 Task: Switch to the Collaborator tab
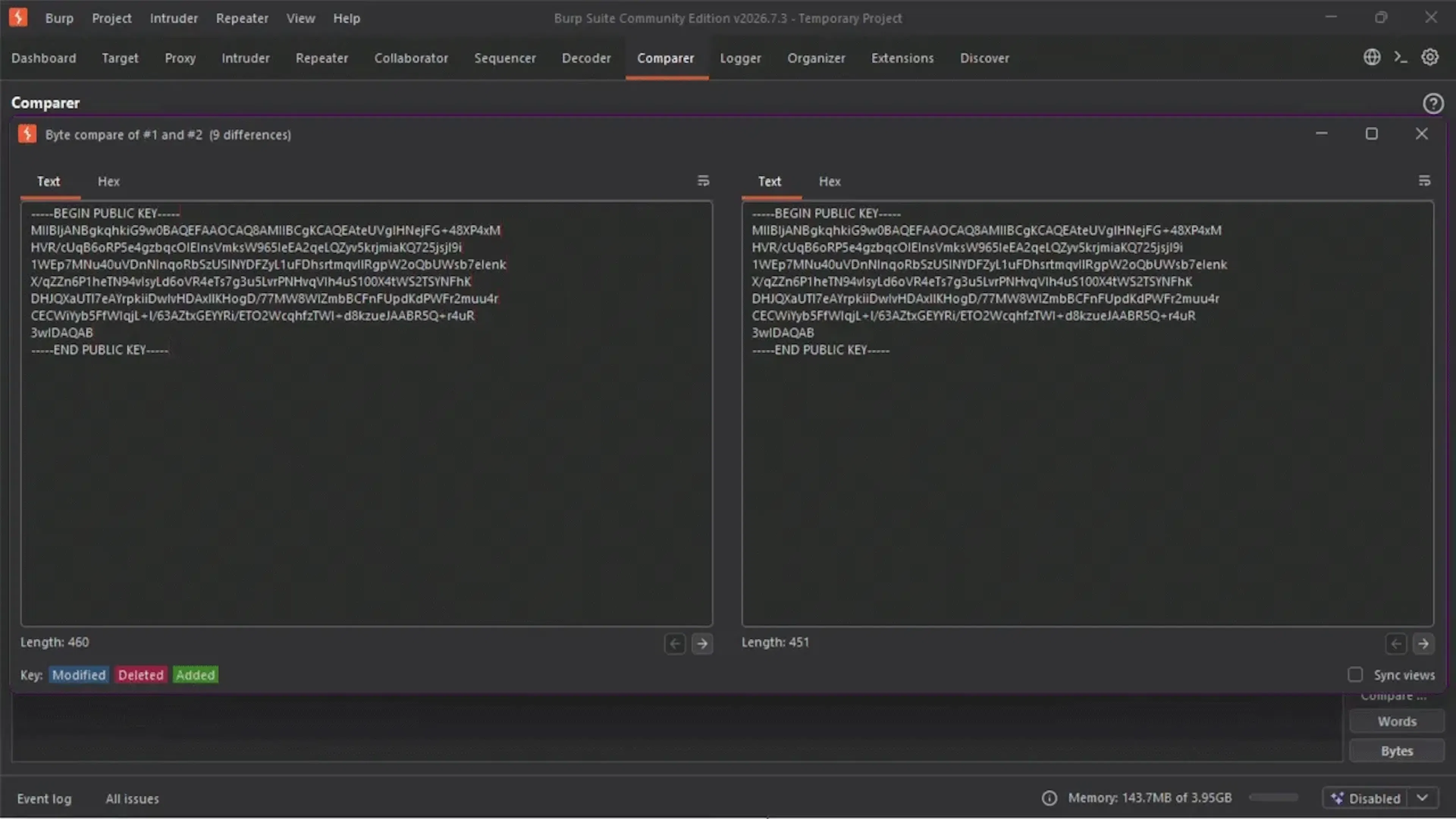pyautogui.click(x=411, y=58)
